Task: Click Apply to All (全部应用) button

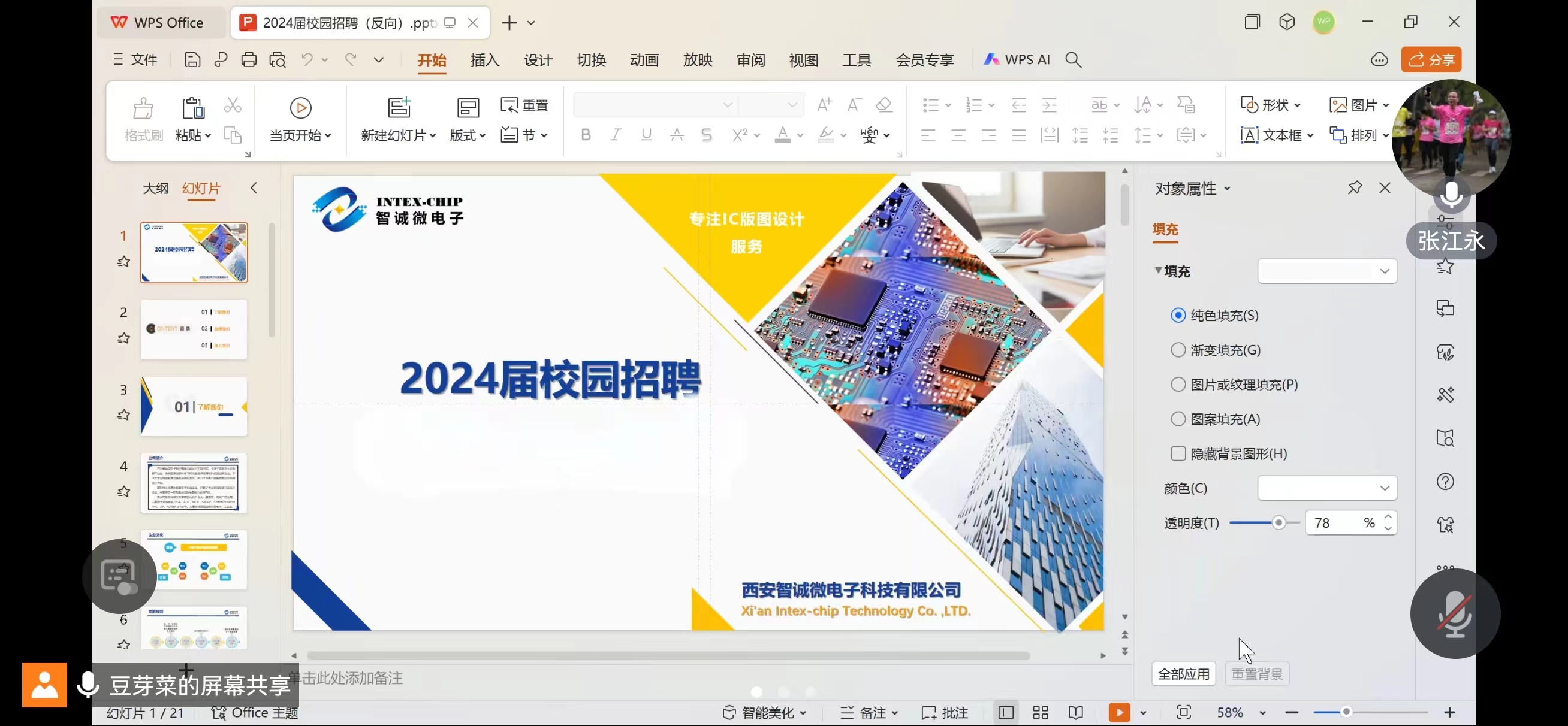Action: [x=1184, y=674]
